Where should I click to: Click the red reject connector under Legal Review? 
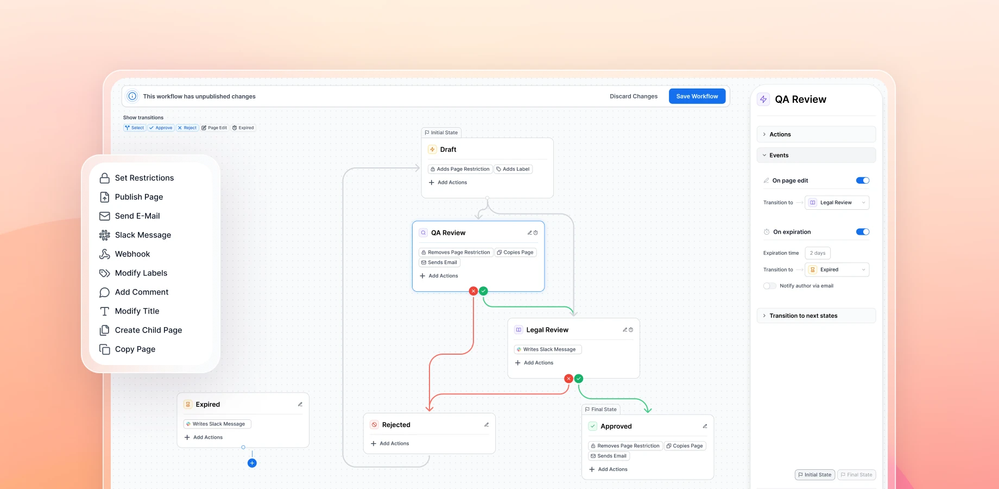568,378
